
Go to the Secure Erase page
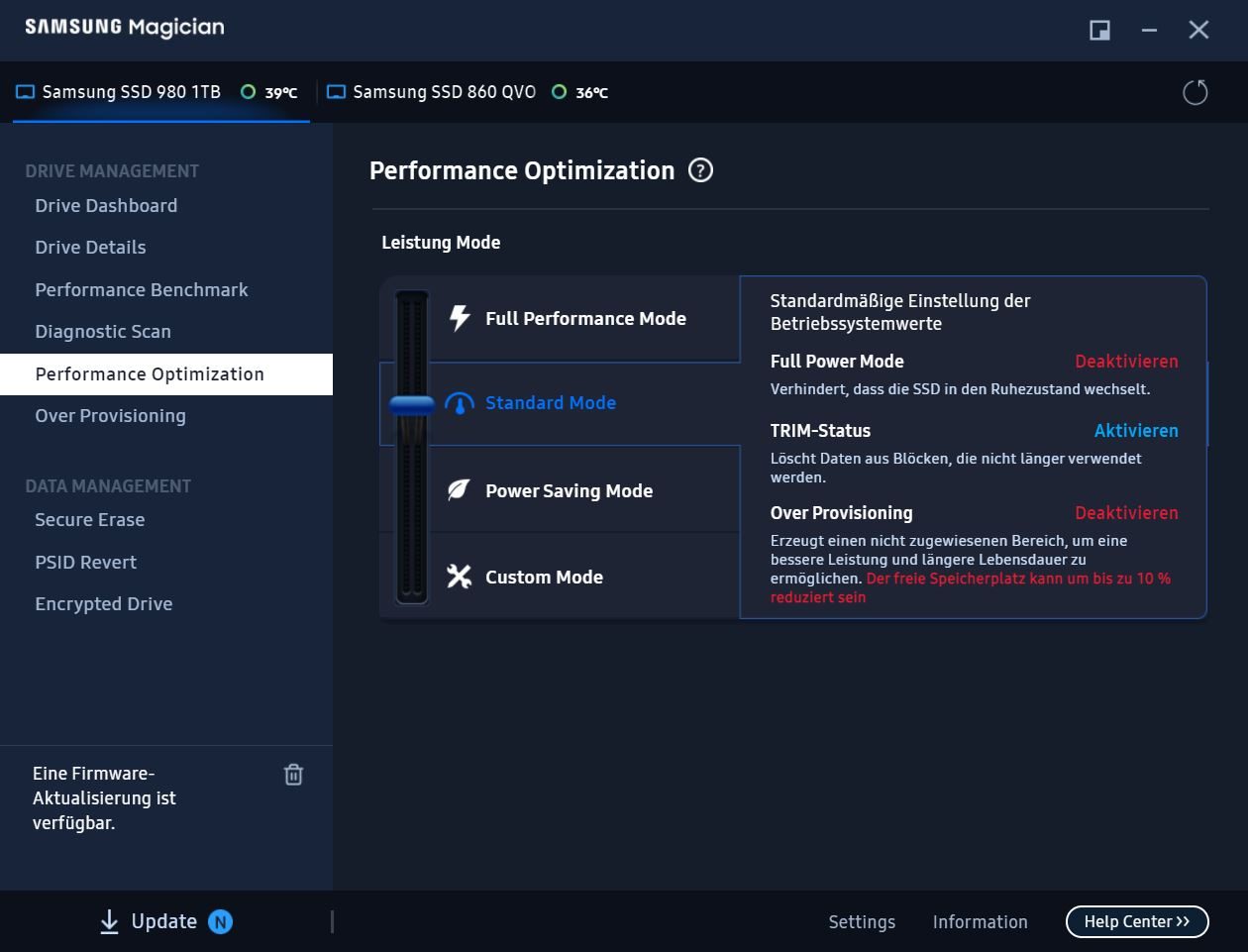click(x=89, y=519)
